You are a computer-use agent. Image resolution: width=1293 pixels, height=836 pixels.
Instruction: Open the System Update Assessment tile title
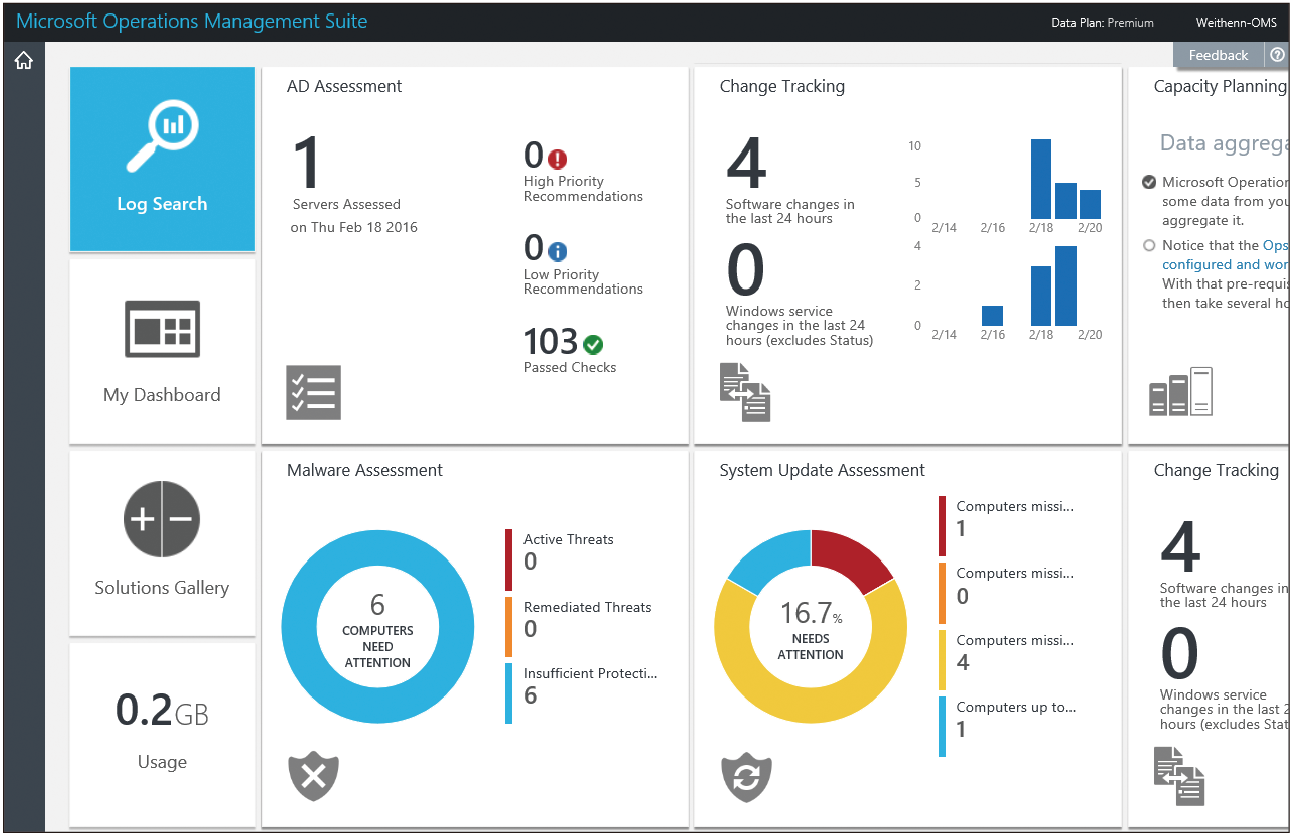click(822, 470)
